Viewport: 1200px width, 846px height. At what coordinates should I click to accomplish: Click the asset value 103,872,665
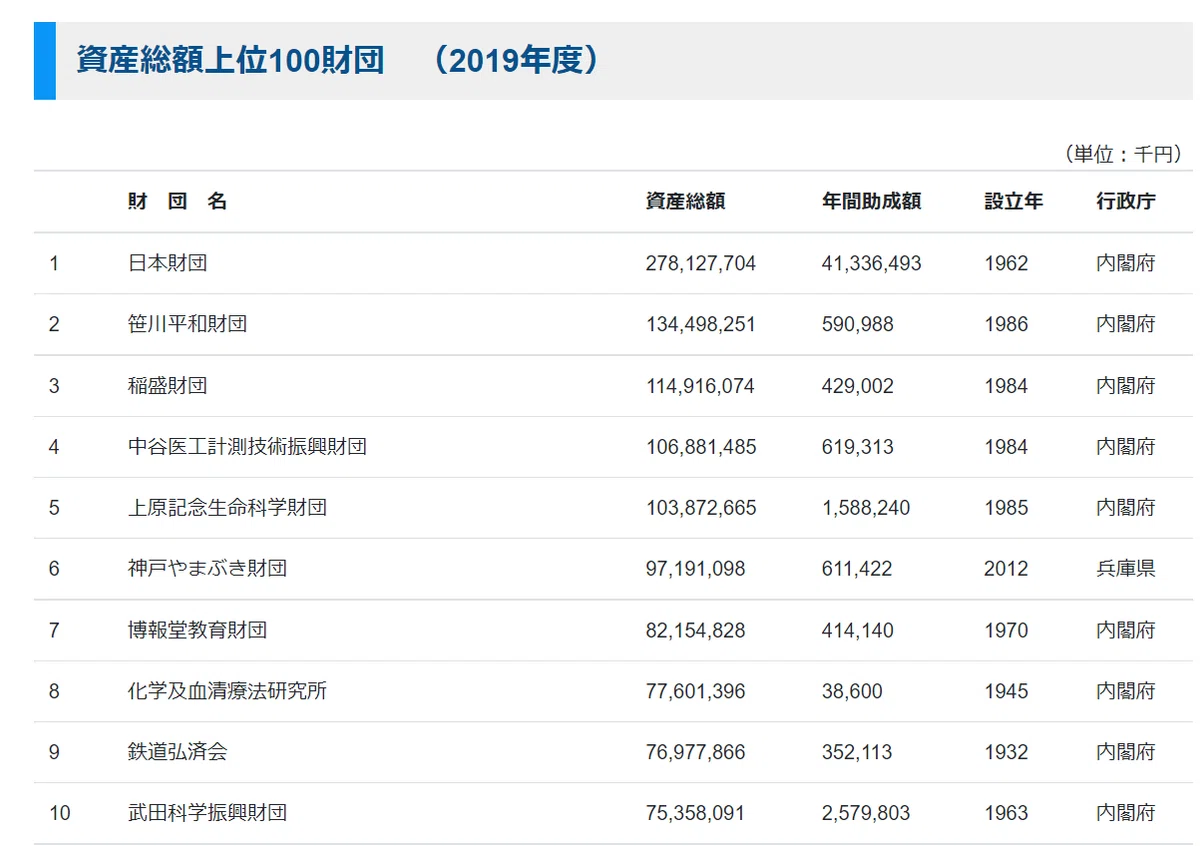[701, 508]
